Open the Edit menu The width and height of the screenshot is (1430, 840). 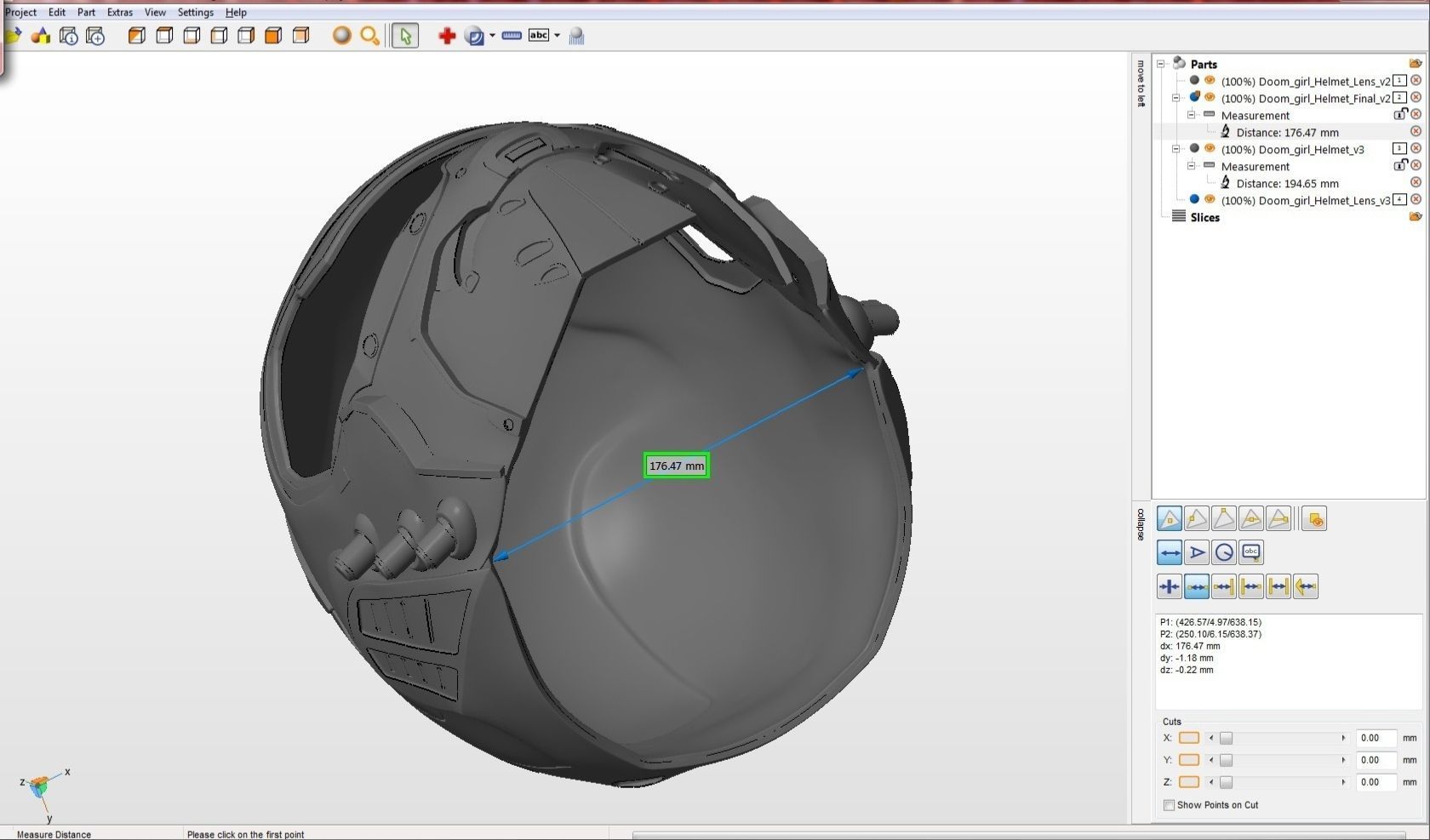(57, 12)
